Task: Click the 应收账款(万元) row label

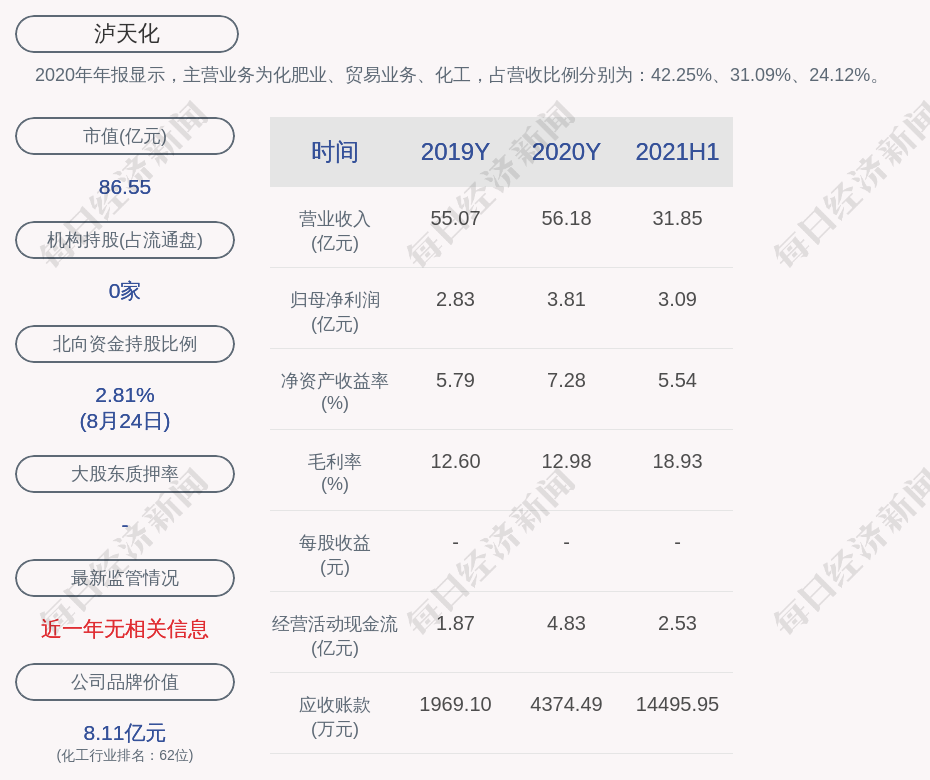Action: pos(335,717)
